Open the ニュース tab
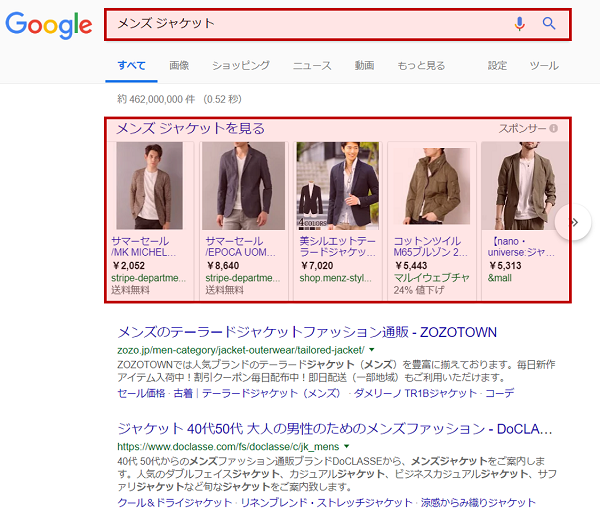The height and width of the screenshot is (518, 600). (312, 65)
